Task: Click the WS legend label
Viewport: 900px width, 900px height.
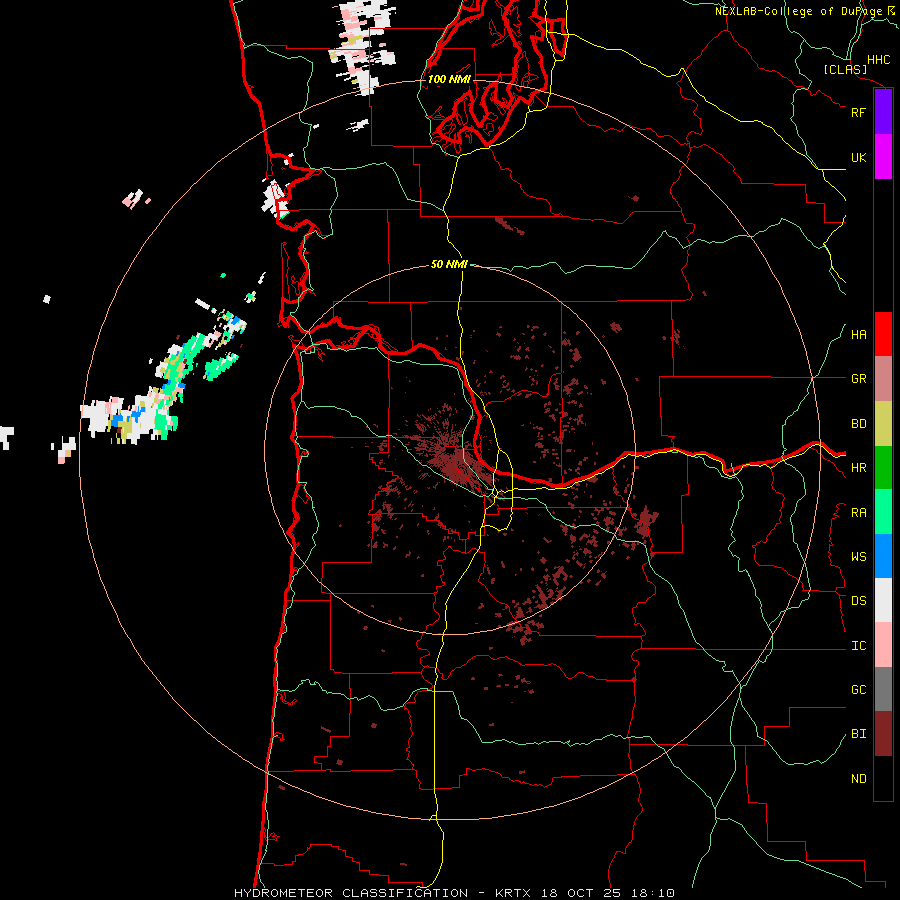Action: click(858, 557)
